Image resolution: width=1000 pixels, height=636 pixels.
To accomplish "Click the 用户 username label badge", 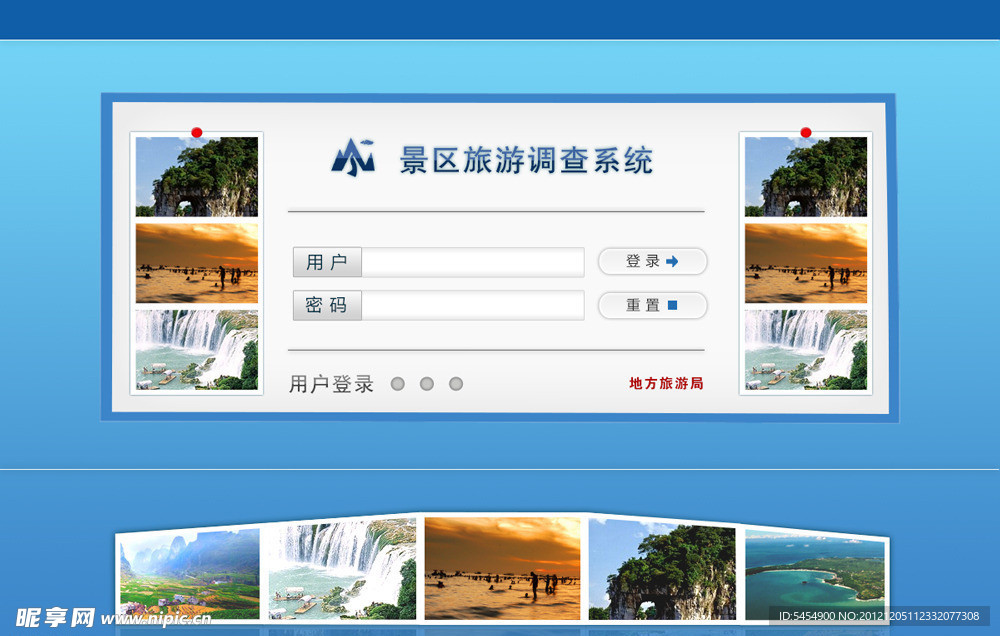I will coord(326,261).
